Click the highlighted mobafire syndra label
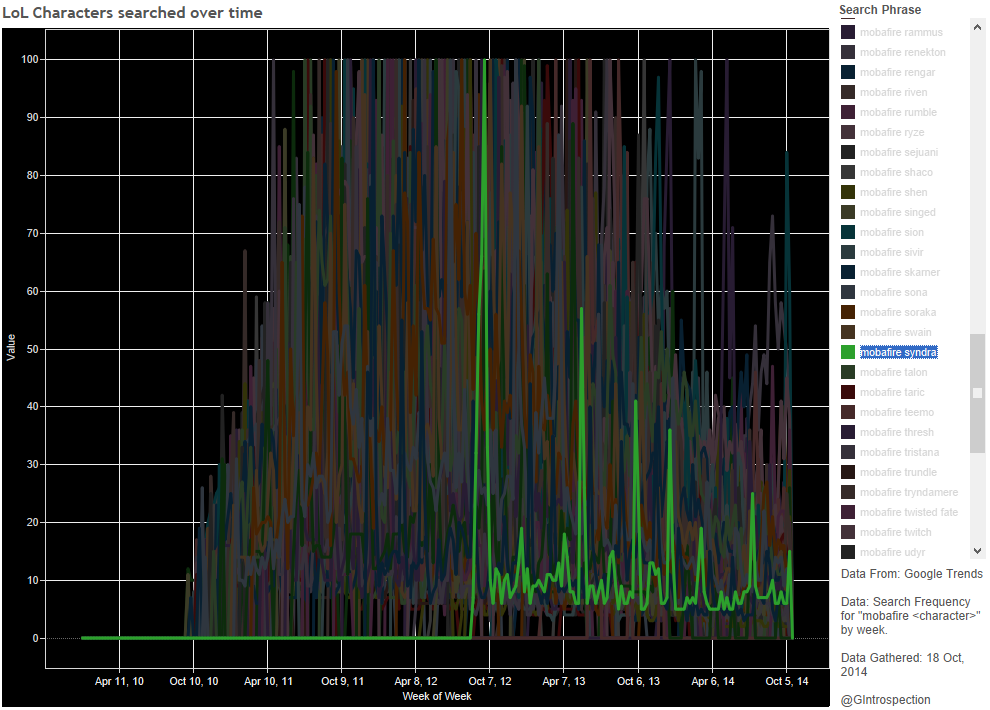The width and height of the screenshot is (990, 710). coord(898,352)
